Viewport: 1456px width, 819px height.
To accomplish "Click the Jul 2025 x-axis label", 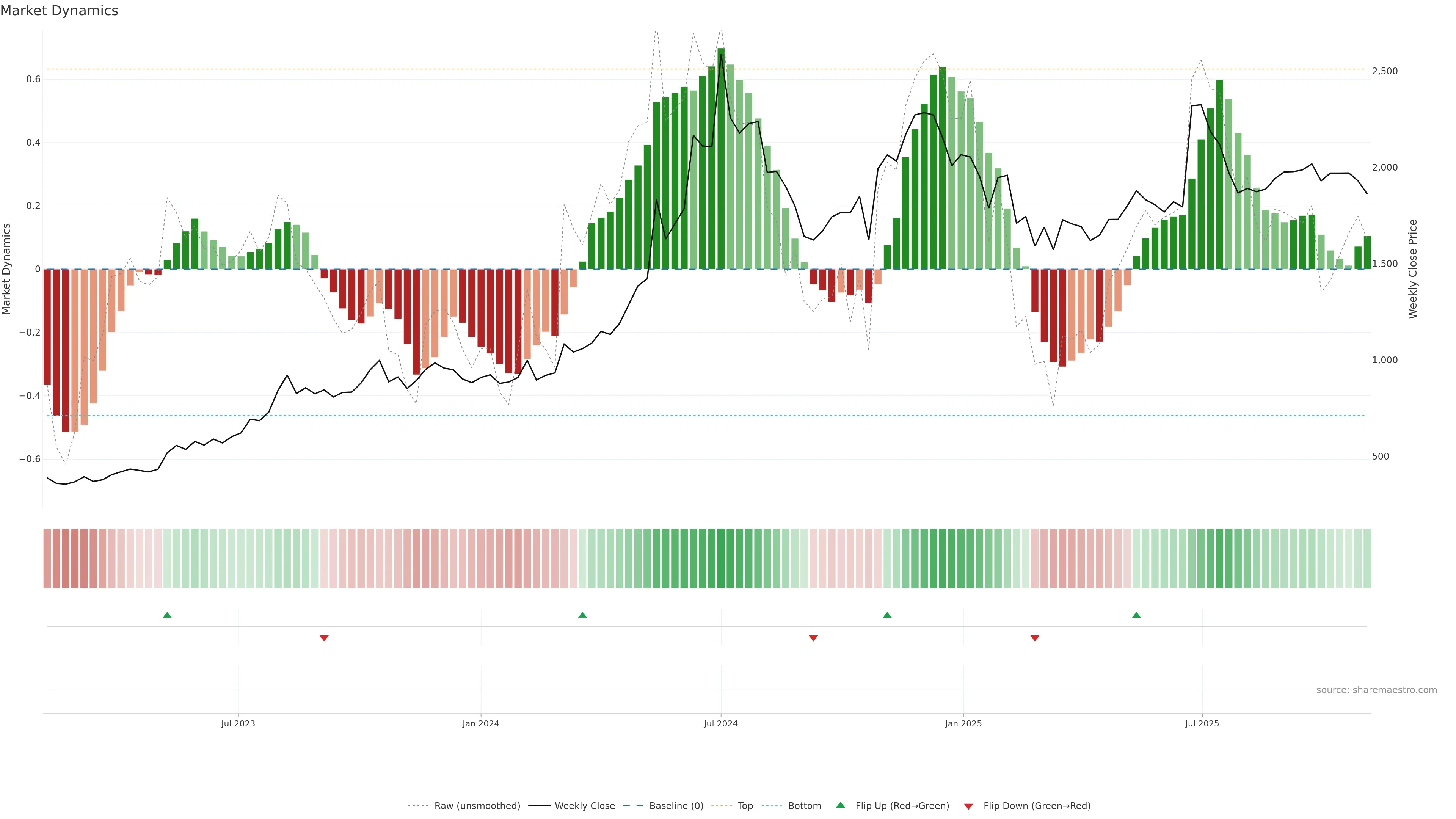I will [1202, 723].
